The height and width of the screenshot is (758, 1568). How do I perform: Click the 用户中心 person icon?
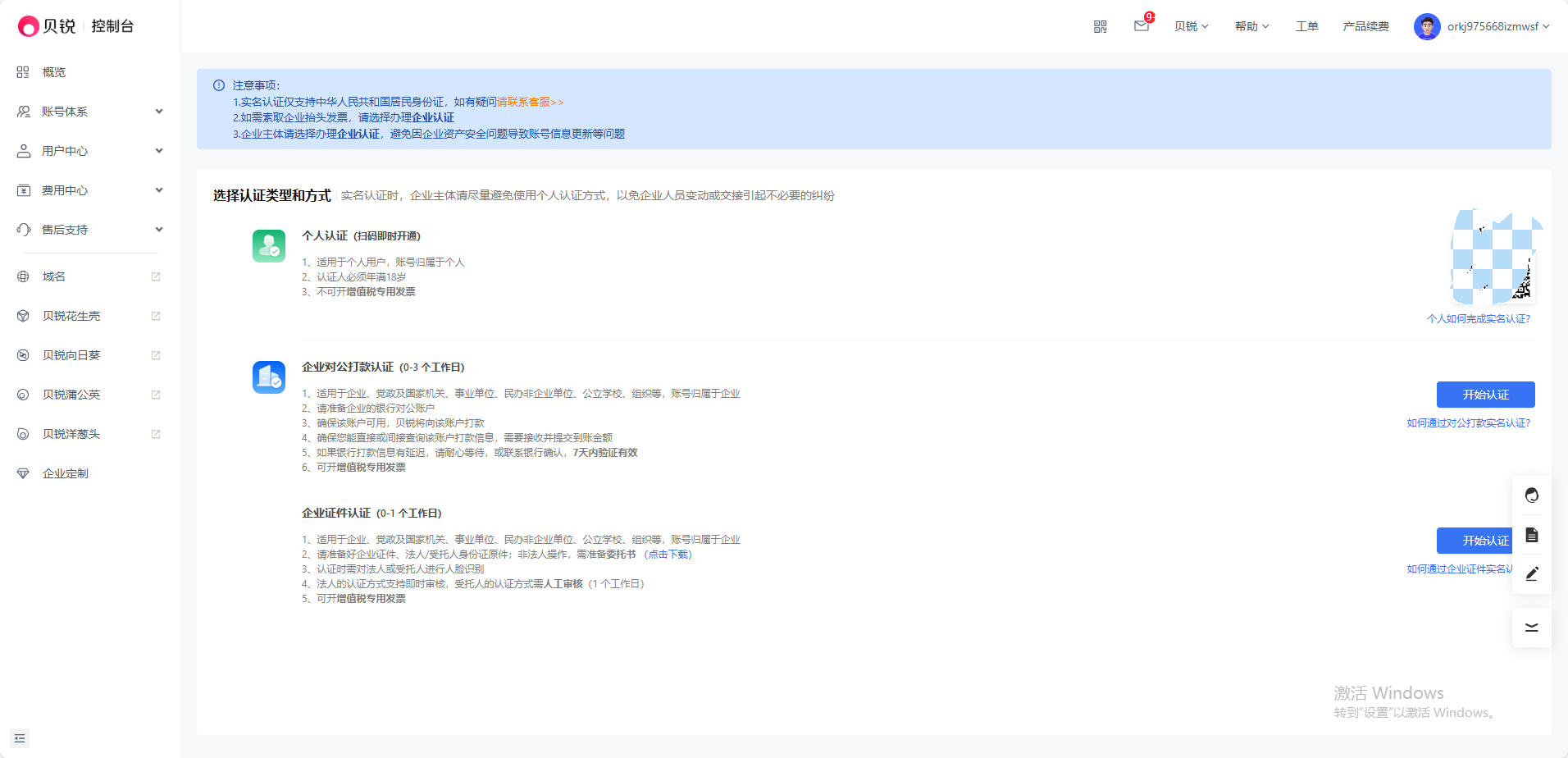[x=23, y=151]
